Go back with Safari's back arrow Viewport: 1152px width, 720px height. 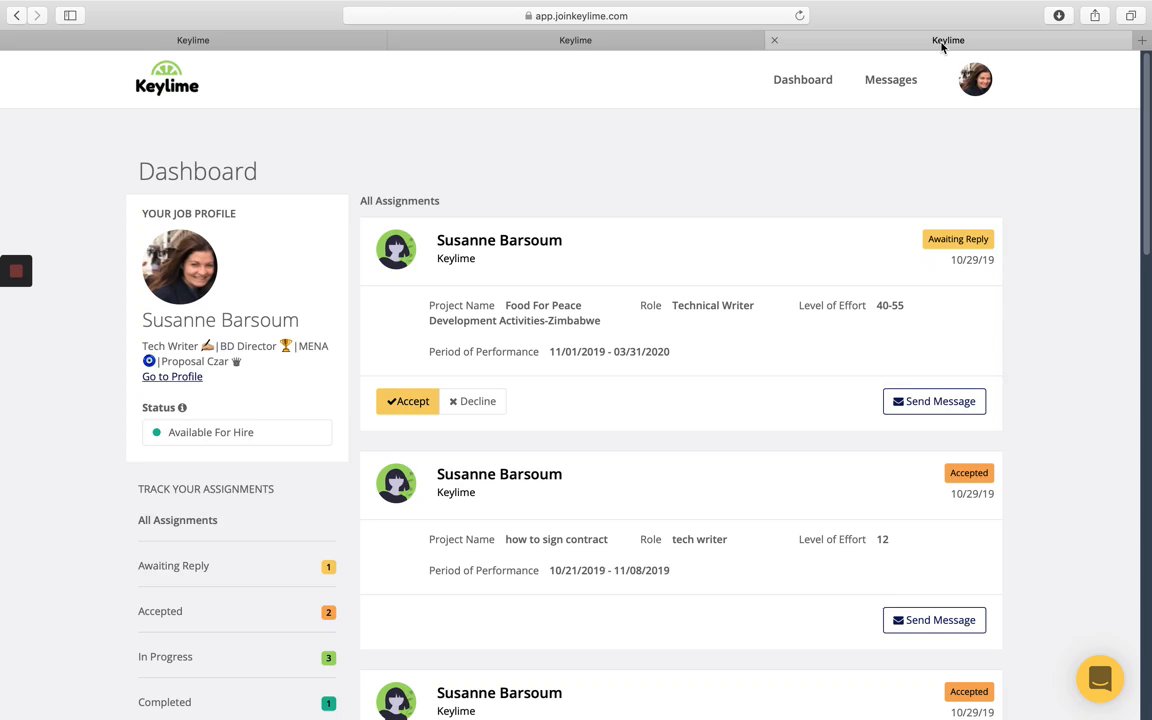(x=17, y=15)
